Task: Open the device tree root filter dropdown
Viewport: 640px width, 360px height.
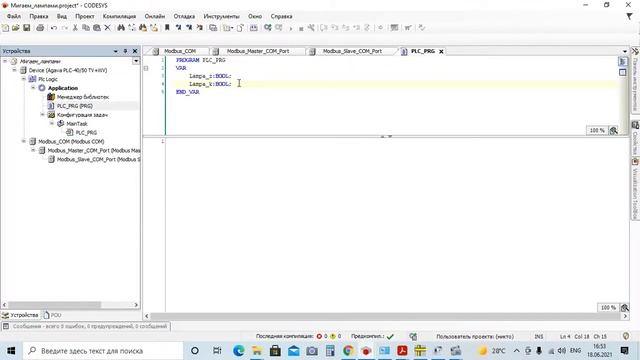Action: coord(136,61)
